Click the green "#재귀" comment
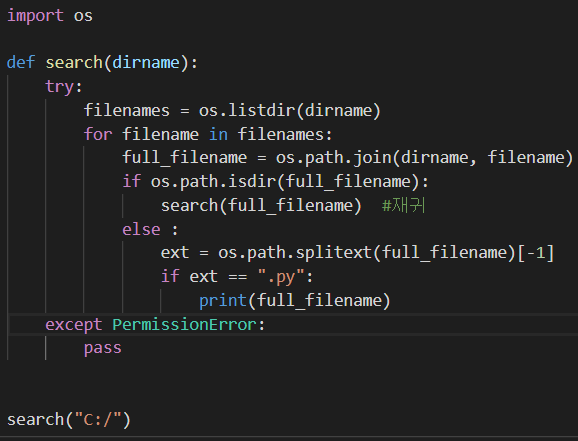 pos(404,205)
